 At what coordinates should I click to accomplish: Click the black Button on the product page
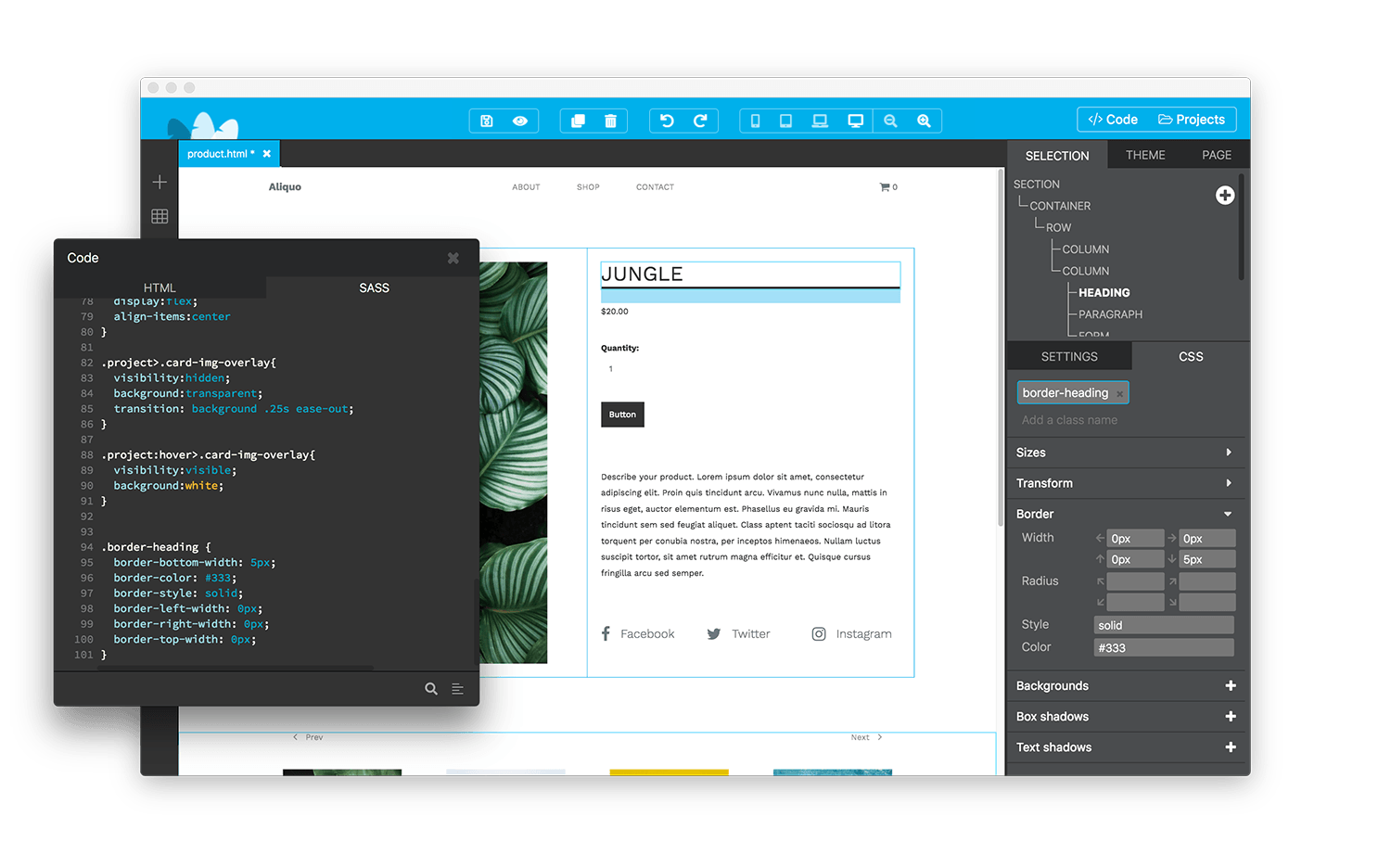622,415
